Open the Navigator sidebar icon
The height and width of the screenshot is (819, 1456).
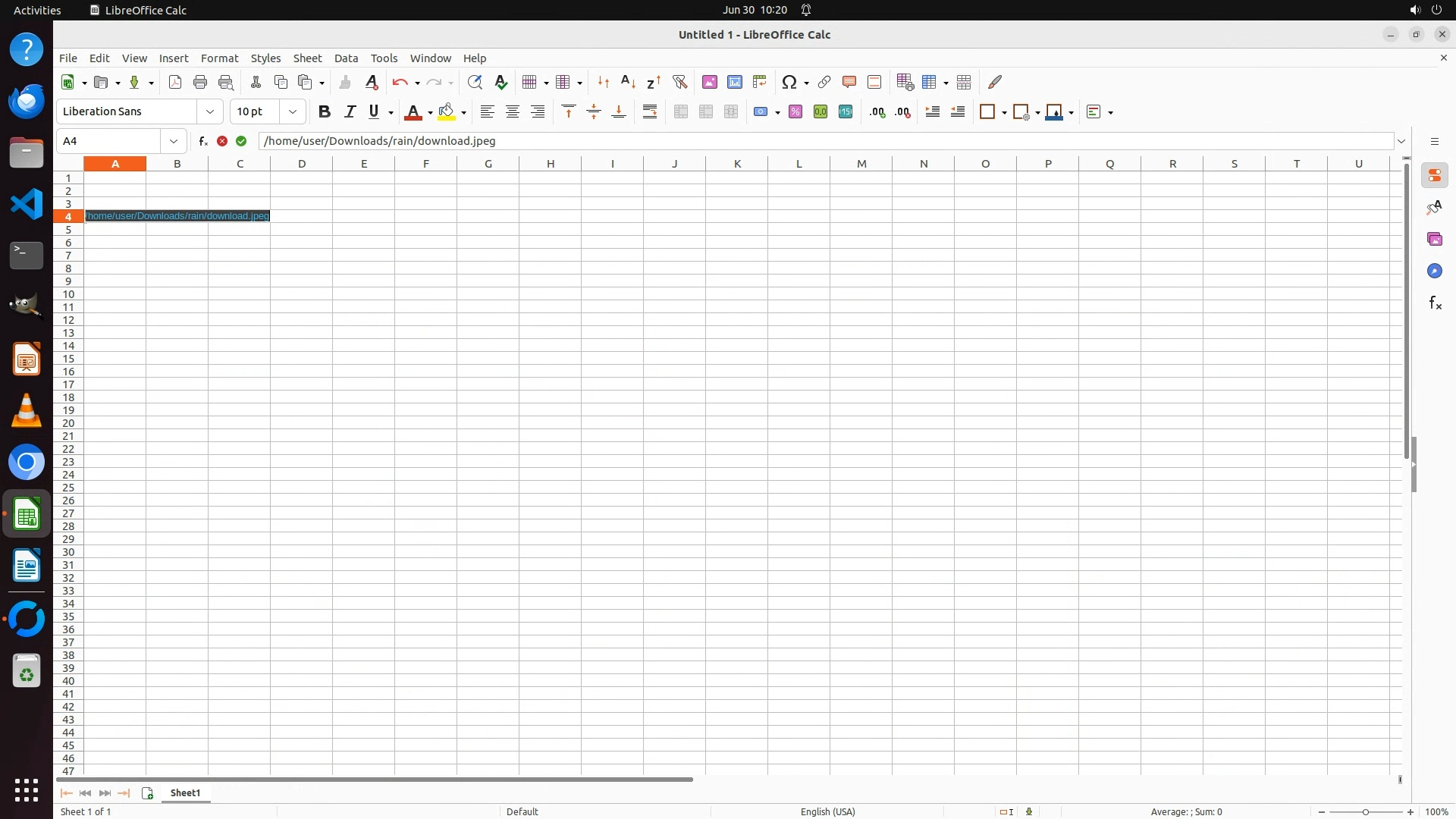1435,271
